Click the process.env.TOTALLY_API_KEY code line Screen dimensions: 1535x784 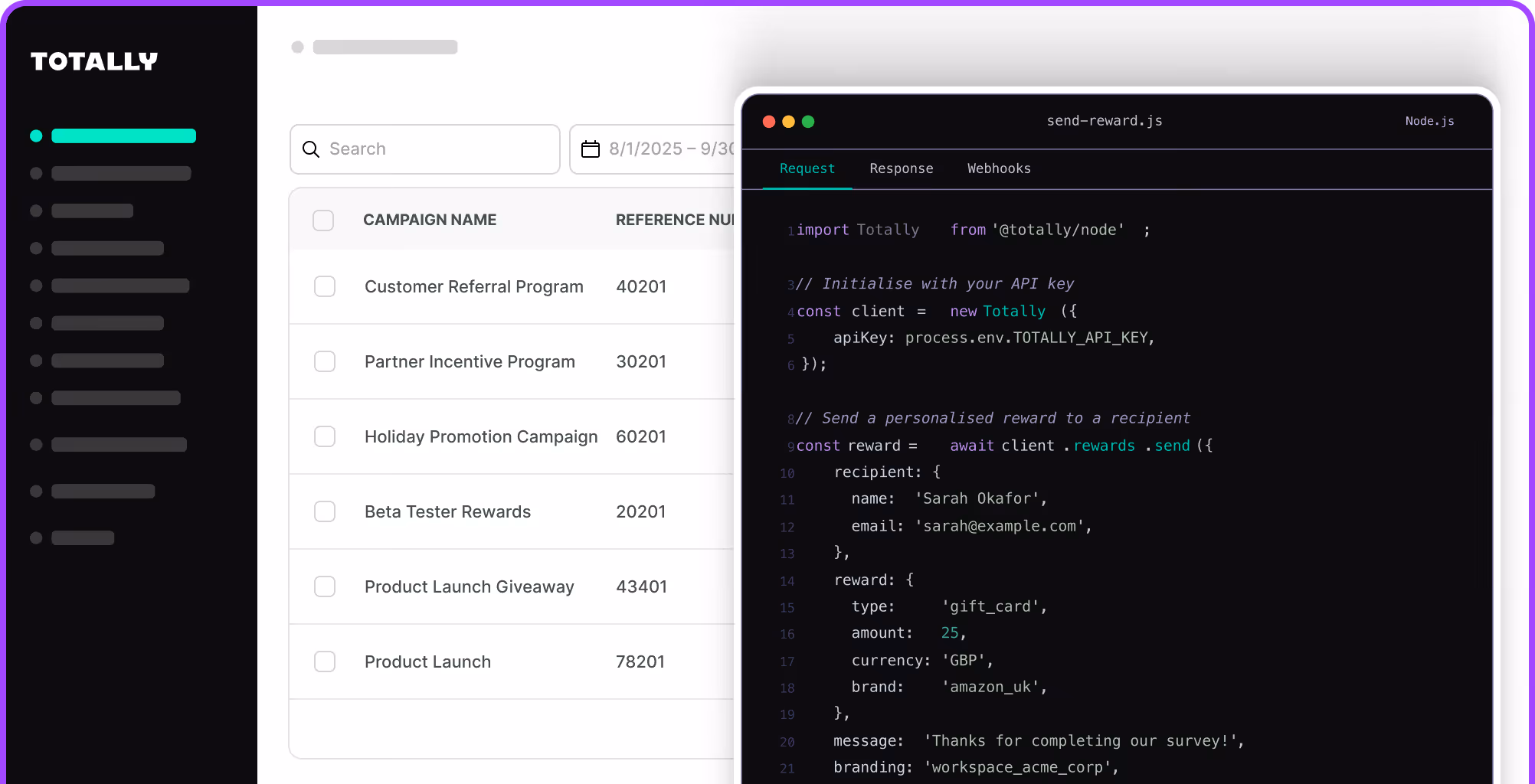tap(994, 338)
